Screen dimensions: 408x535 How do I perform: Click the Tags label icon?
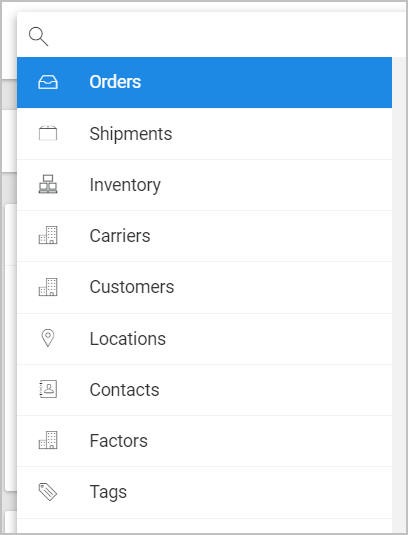pyautogui.click(x=48, y=492)
